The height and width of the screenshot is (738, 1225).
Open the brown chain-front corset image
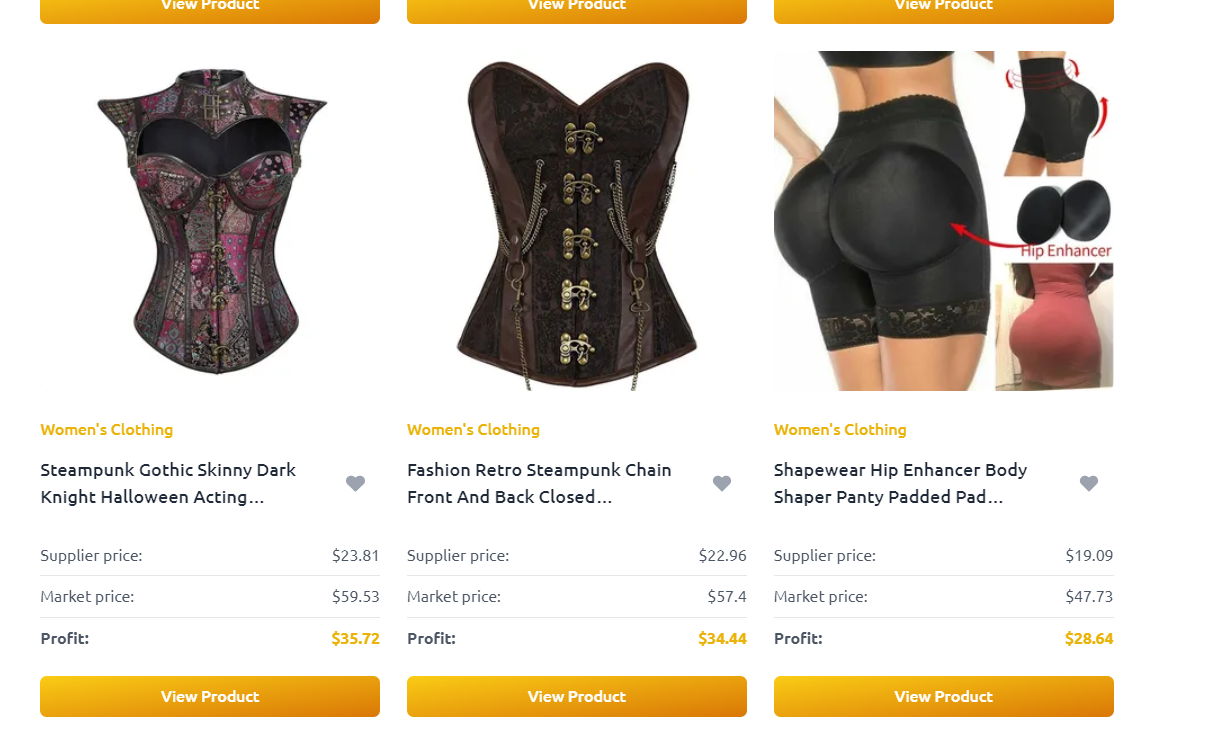(x=577, y=221)
